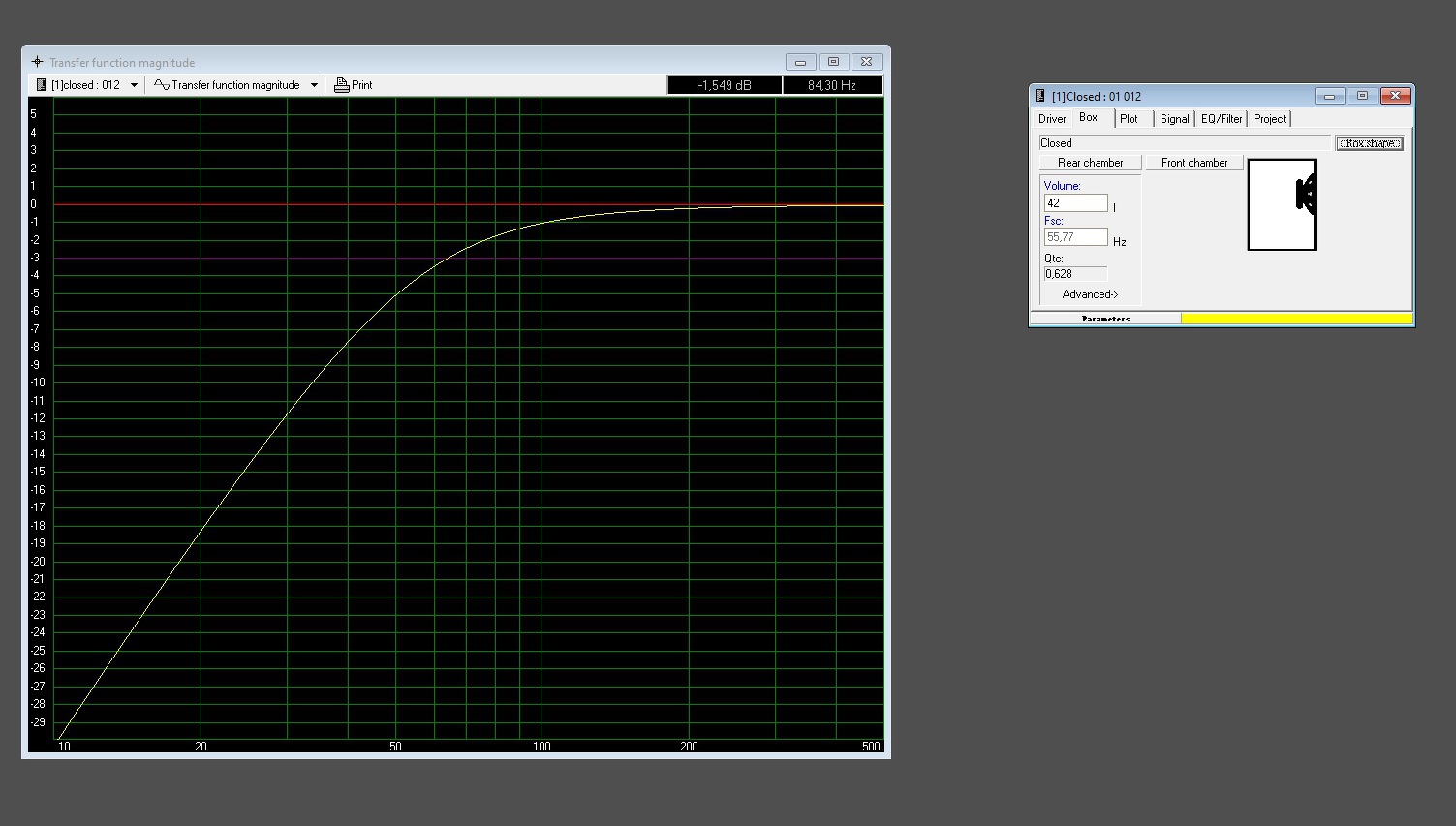Click the Box shape button
1456x826 pixels.
(1370, 143)
